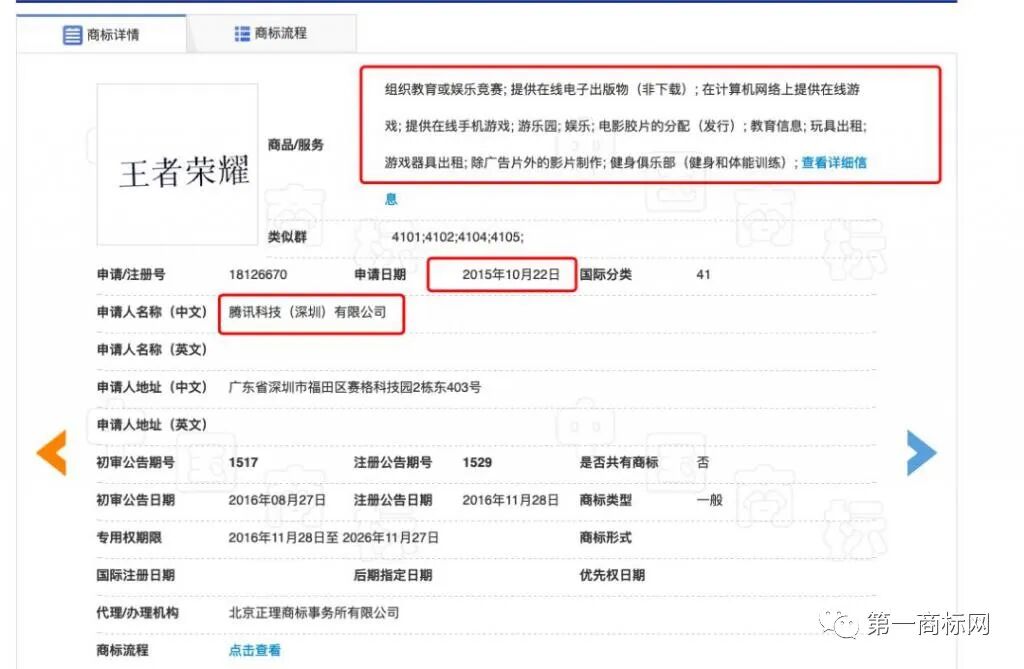
Task: Select applicant address 广东省深圳市福田区赛格科技园2栋东403号
Action: 355,387
